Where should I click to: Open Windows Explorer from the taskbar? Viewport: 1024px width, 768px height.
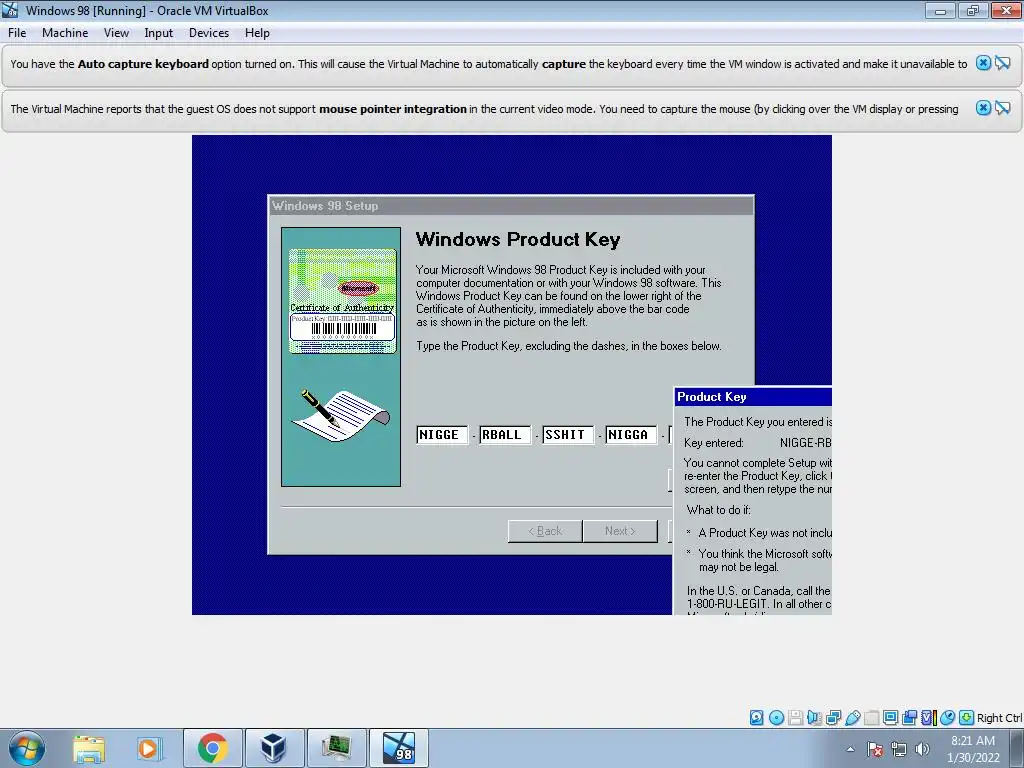(89, 748)
